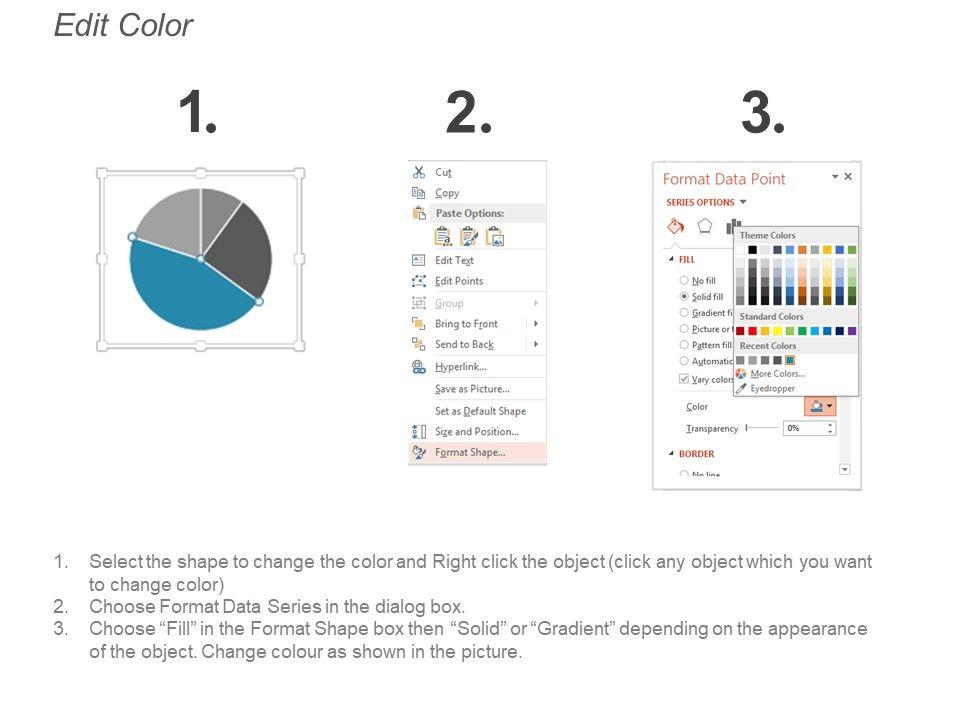Screen dimensions: 960x720
Task: Open the Series Options dropdown arrow
Action: pos(743,202)
